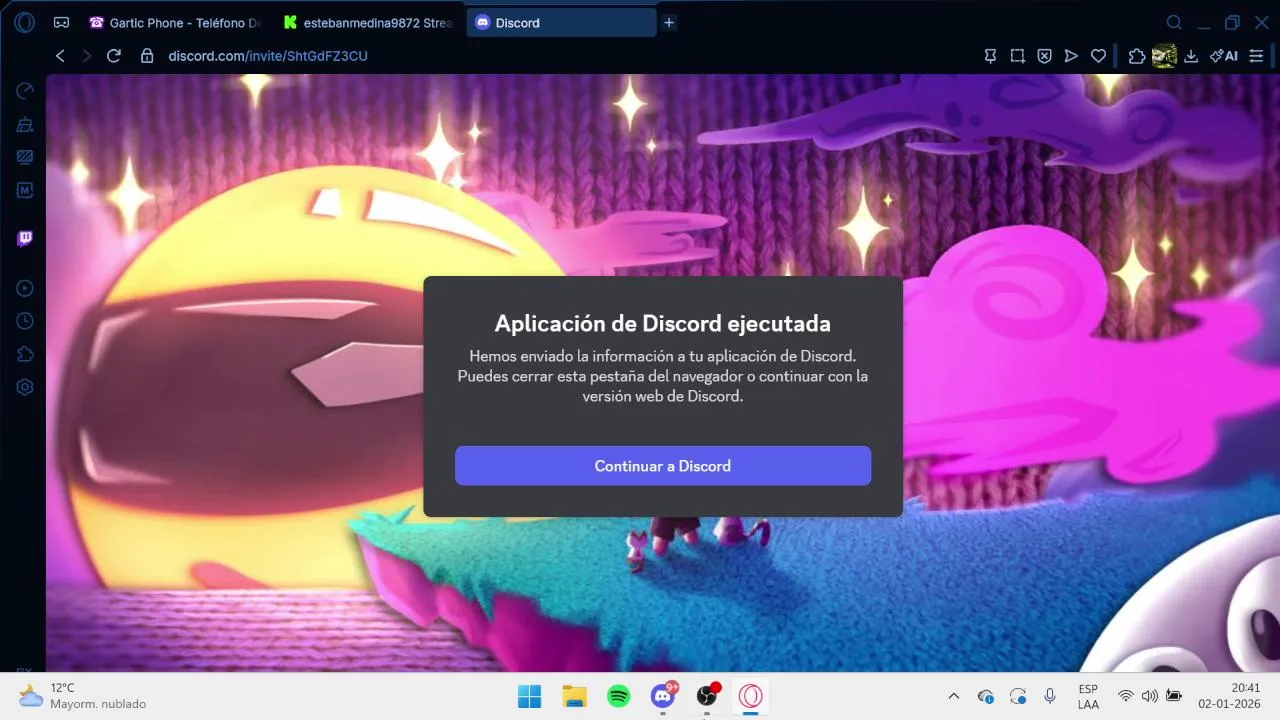Open the M messenger icon in sidebar

25,190
